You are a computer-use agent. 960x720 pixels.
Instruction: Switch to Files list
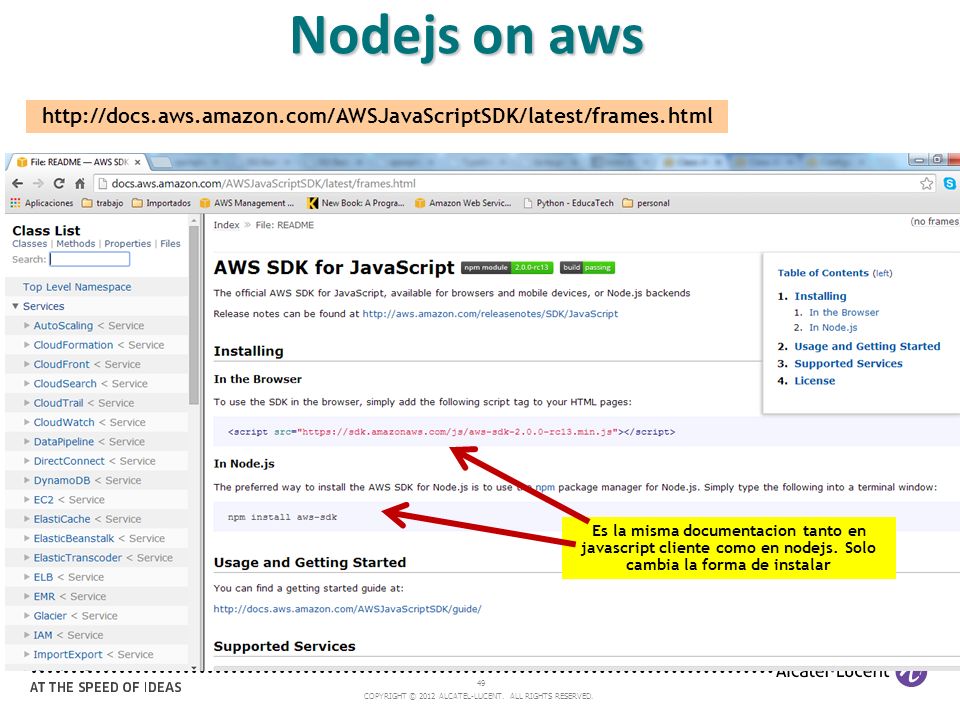click(170, 244)
